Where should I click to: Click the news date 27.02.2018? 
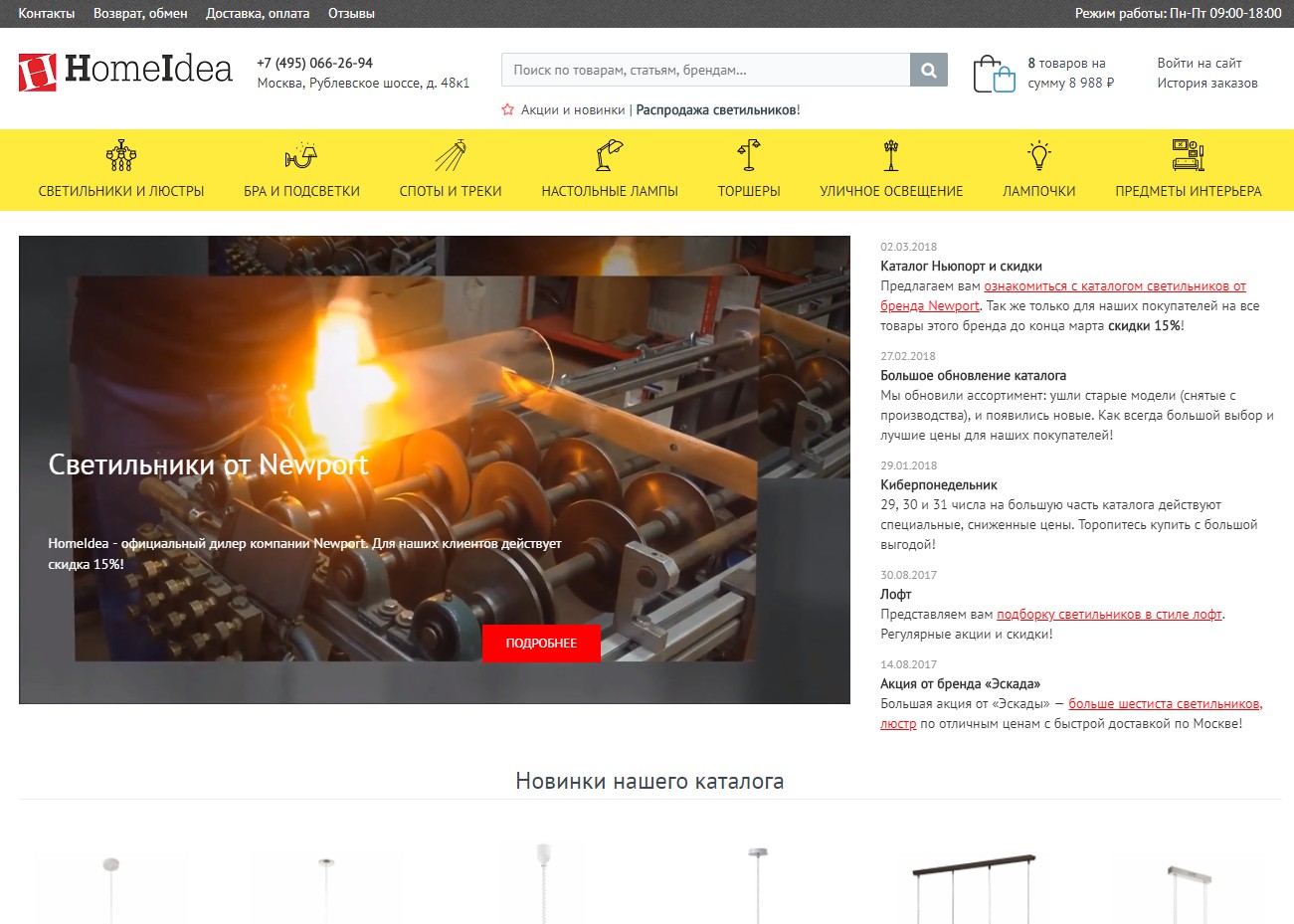pyautogui.click(x=908, y=356)
